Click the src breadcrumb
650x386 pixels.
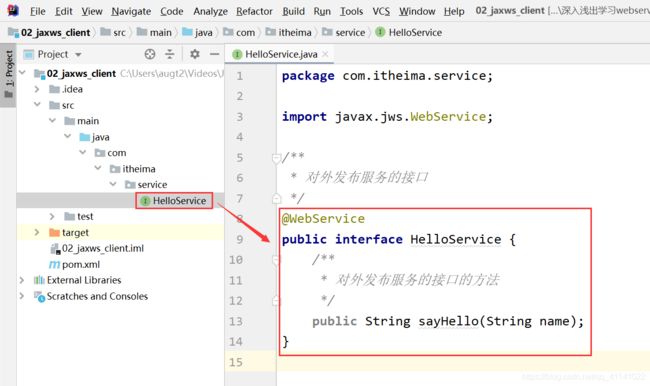pos(114,32)
